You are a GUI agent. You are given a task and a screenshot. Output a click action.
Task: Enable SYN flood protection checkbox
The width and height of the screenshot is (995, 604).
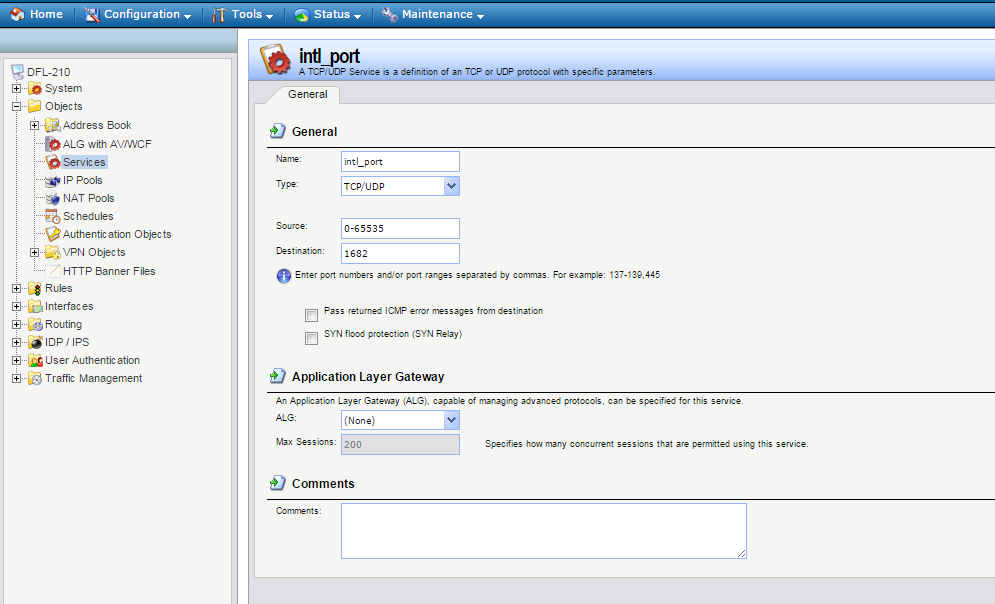(x=312, y=338)
